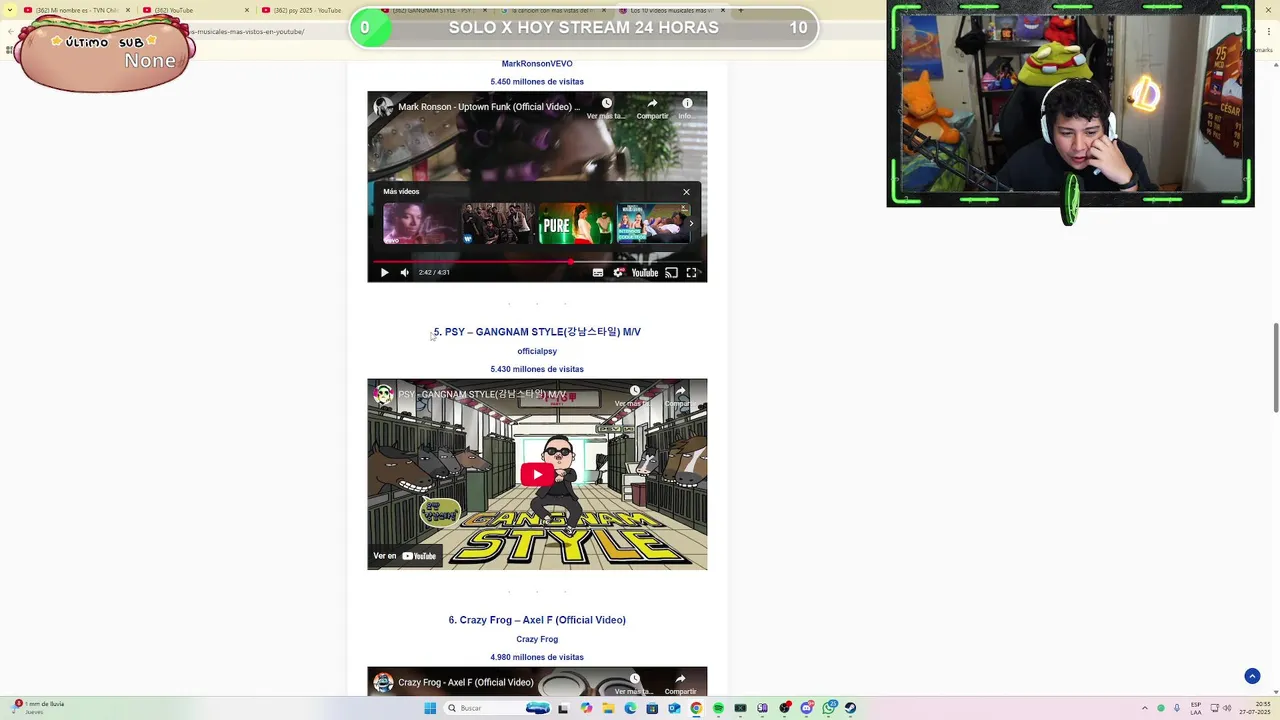Image resolution: width=1280 pixels, height=720 pixels.
Task: Open File Explorer from taskbar
Action: click(608, 708)
